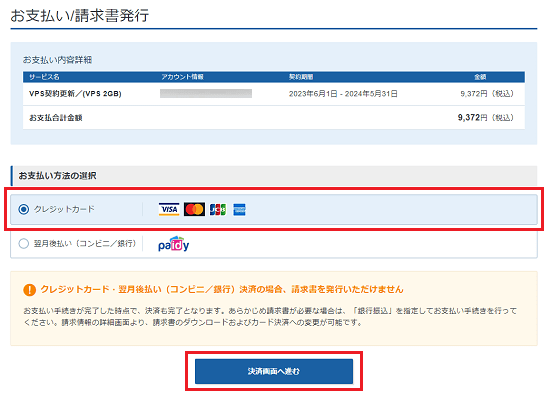Image resolution: width=550 pixels, height=395 pixels.
Task: Select the 翌月後払い (コンビニ/銀行) radio button
Action: coord(24,243)
